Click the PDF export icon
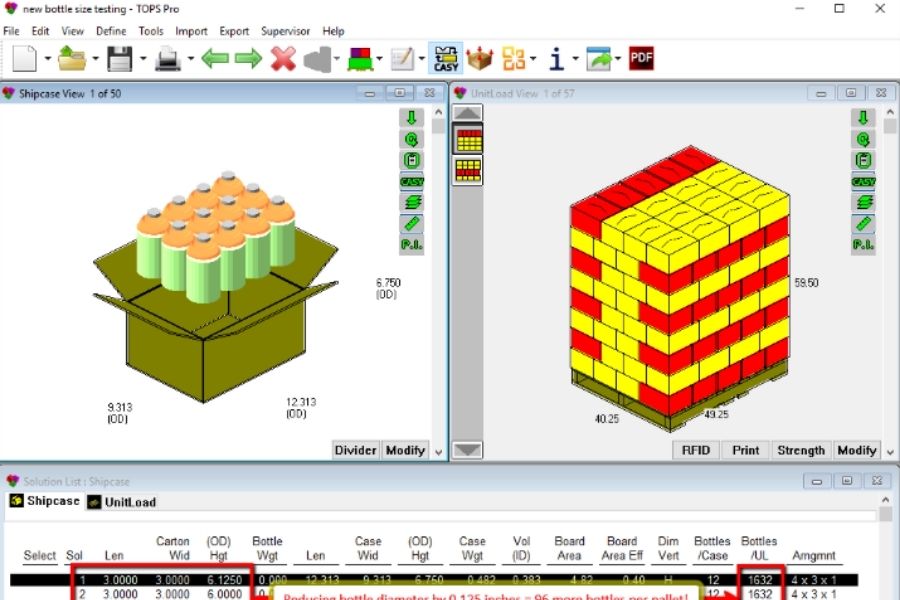Viewport: 900px width, 600px height. (641, 59)
